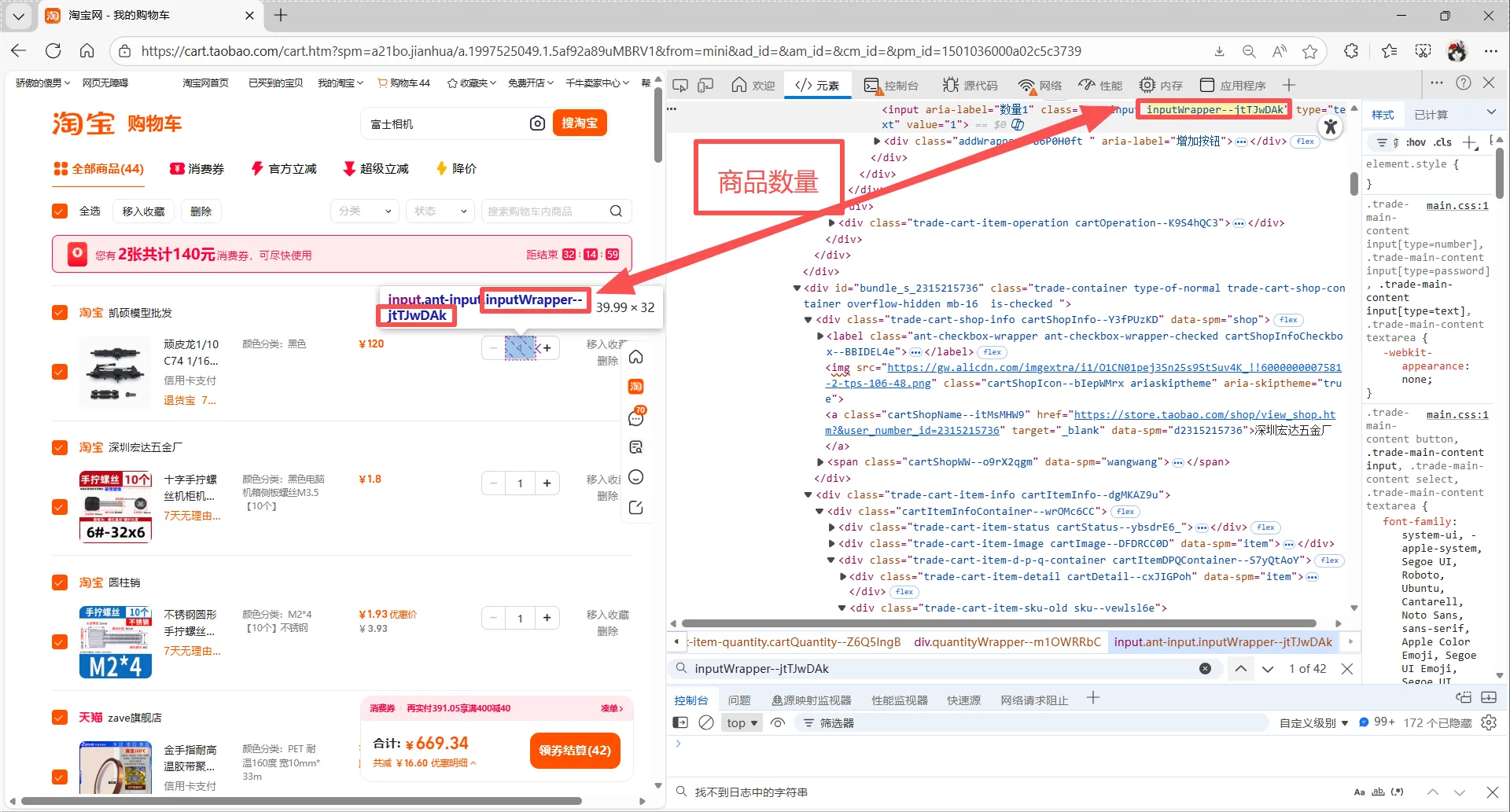Viewport: 1510px width, 812px height.
Task: Toggle DevTools device emulation icon
Action: click(705, 85)
